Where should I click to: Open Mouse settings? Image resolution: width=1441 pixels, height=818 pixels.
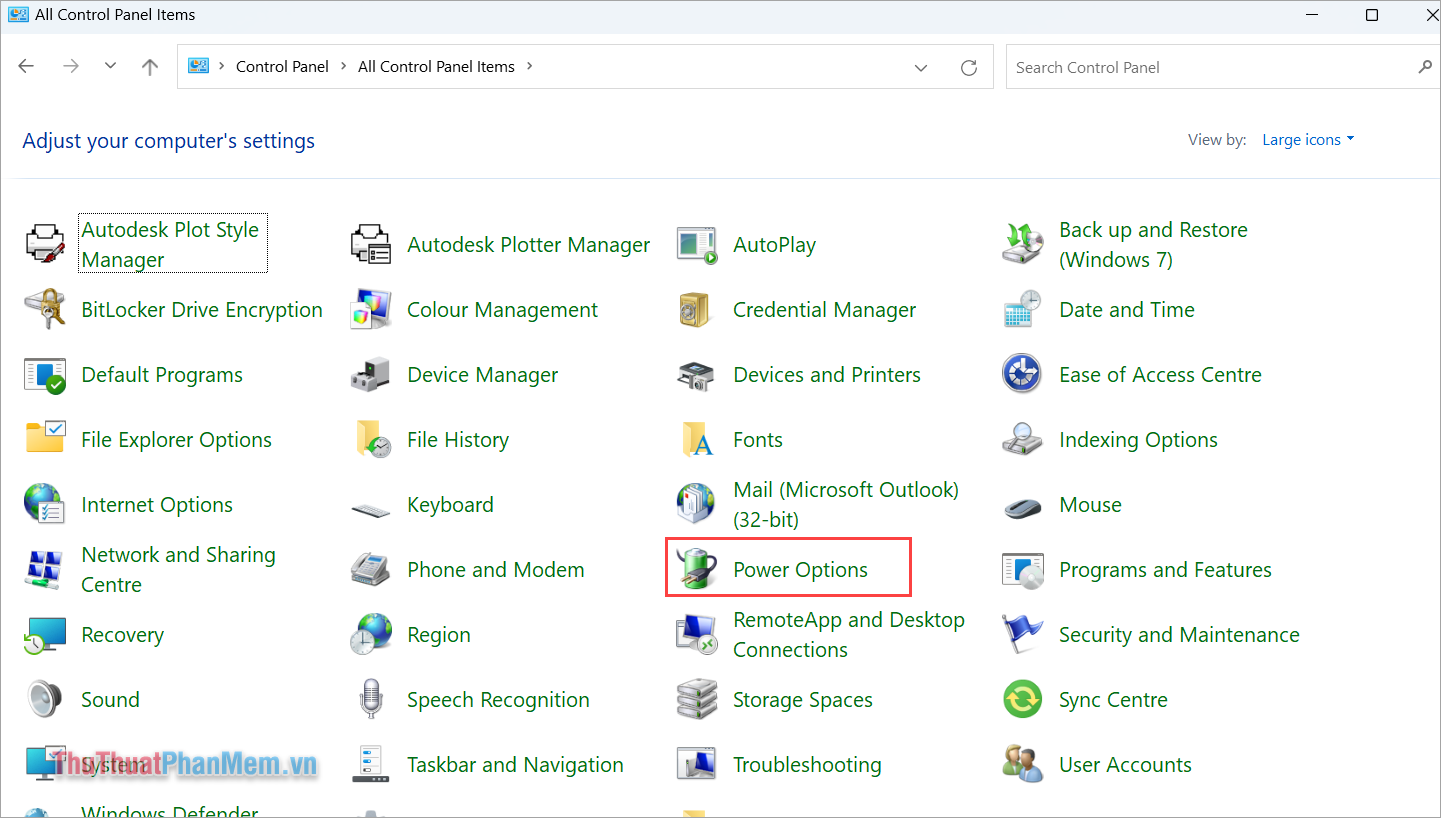tap(1090, 504)
